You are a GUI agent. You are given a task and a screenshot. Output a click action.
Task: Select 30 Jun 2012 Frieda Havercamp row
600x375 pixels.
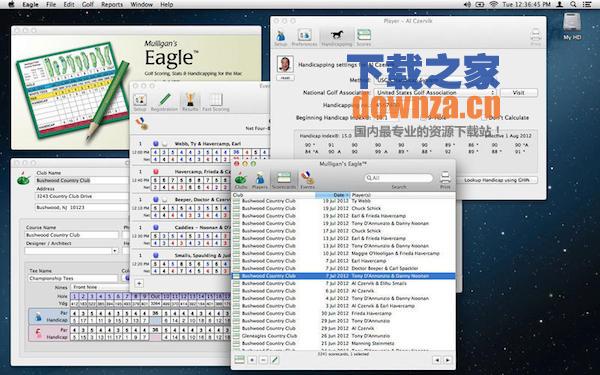tap(343, 313)
